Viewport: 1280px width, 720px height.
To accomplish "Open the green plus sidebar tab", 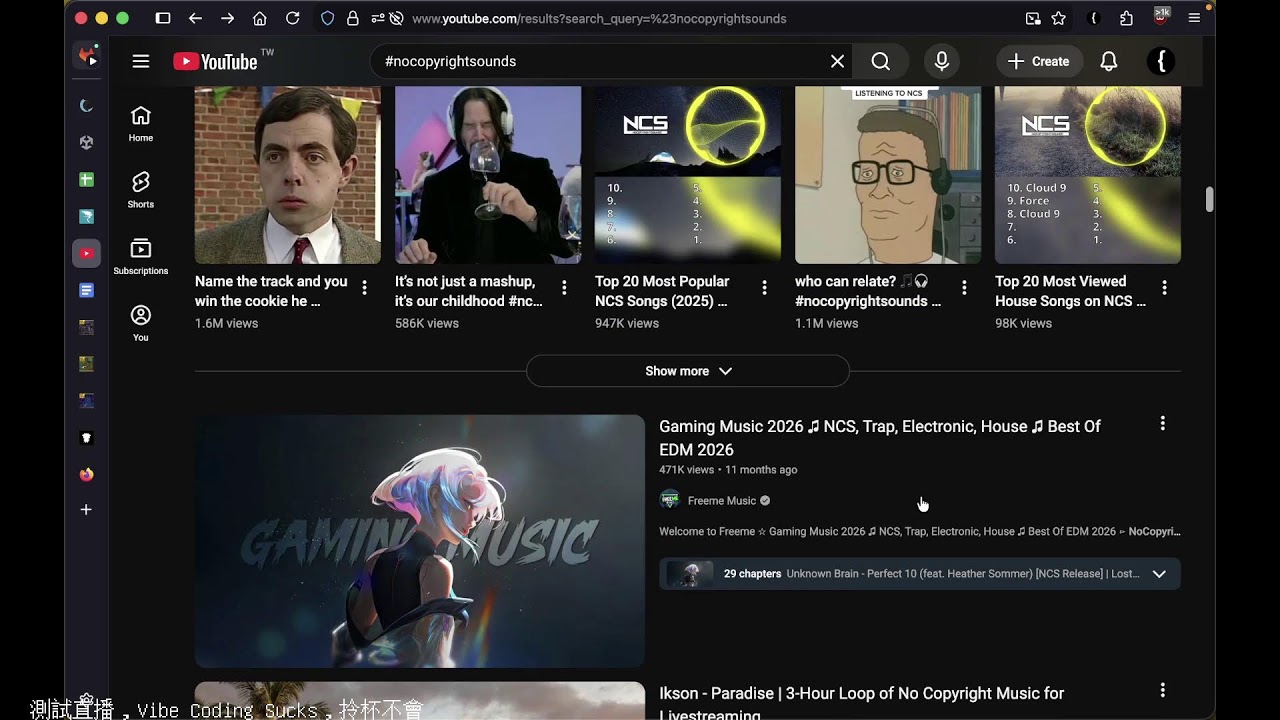I will pyautogui.click(x=87, y=180).
